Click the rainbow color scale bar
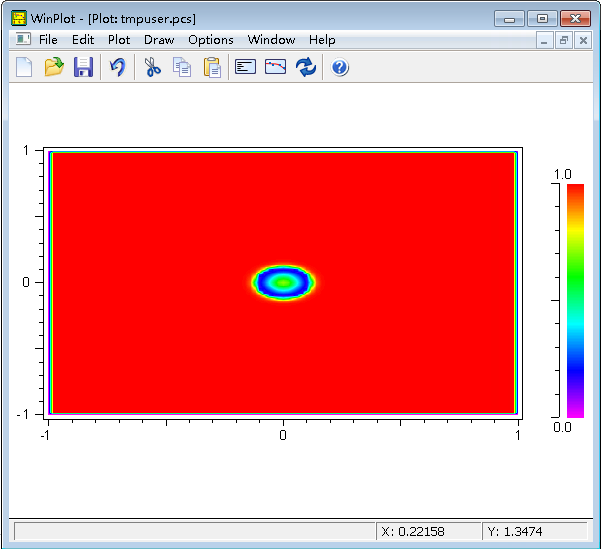Viewport: 601px width, 549px height. tap(575, 301)
